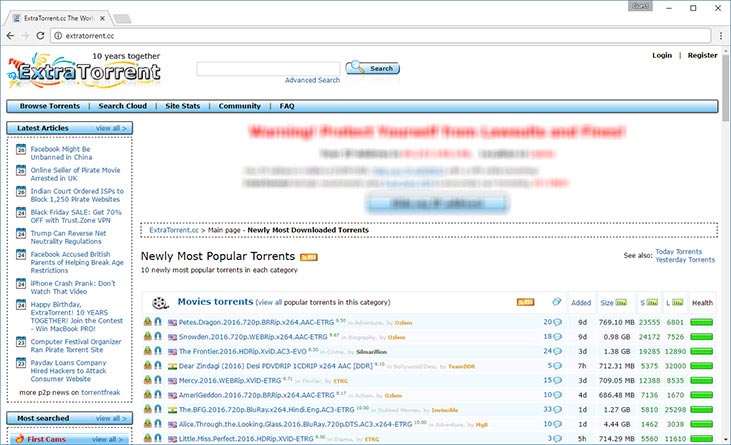Click magnet icon for Mercy.2016 row

tap(158, 380)
